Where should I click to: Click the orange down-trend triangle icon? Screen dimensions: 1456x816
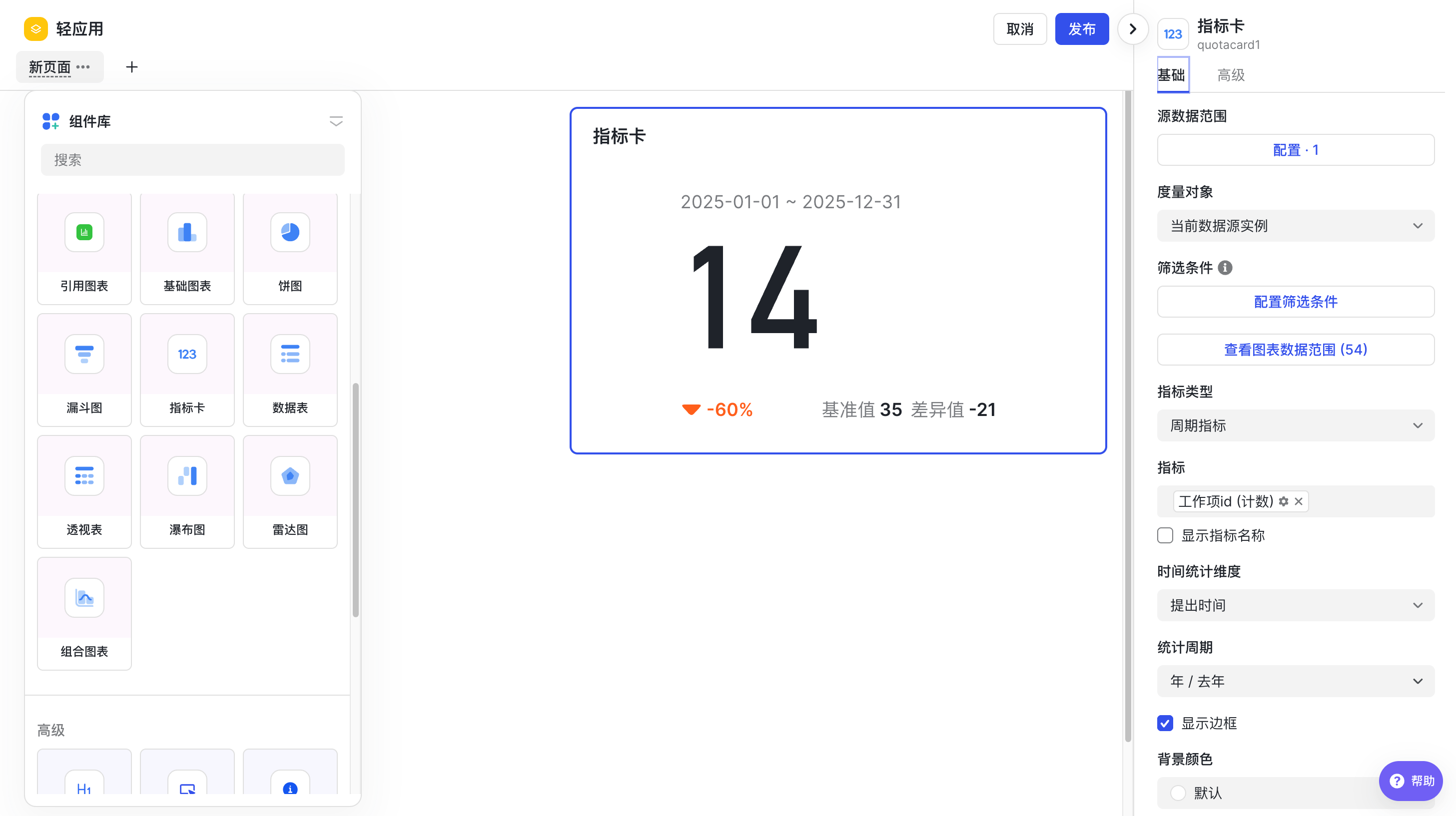(x=691, y=409)
